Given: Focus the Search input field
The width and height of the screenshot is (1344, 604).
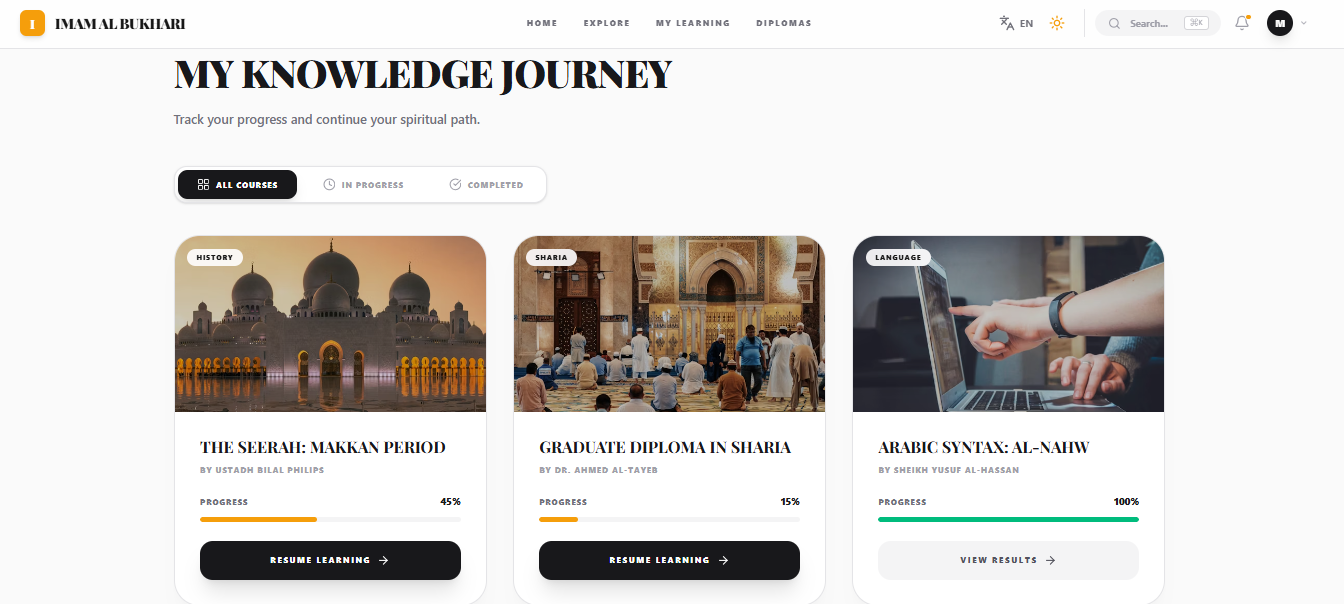Looking at the screenshot, I should pyautogui.click(x=1157, y=23).
